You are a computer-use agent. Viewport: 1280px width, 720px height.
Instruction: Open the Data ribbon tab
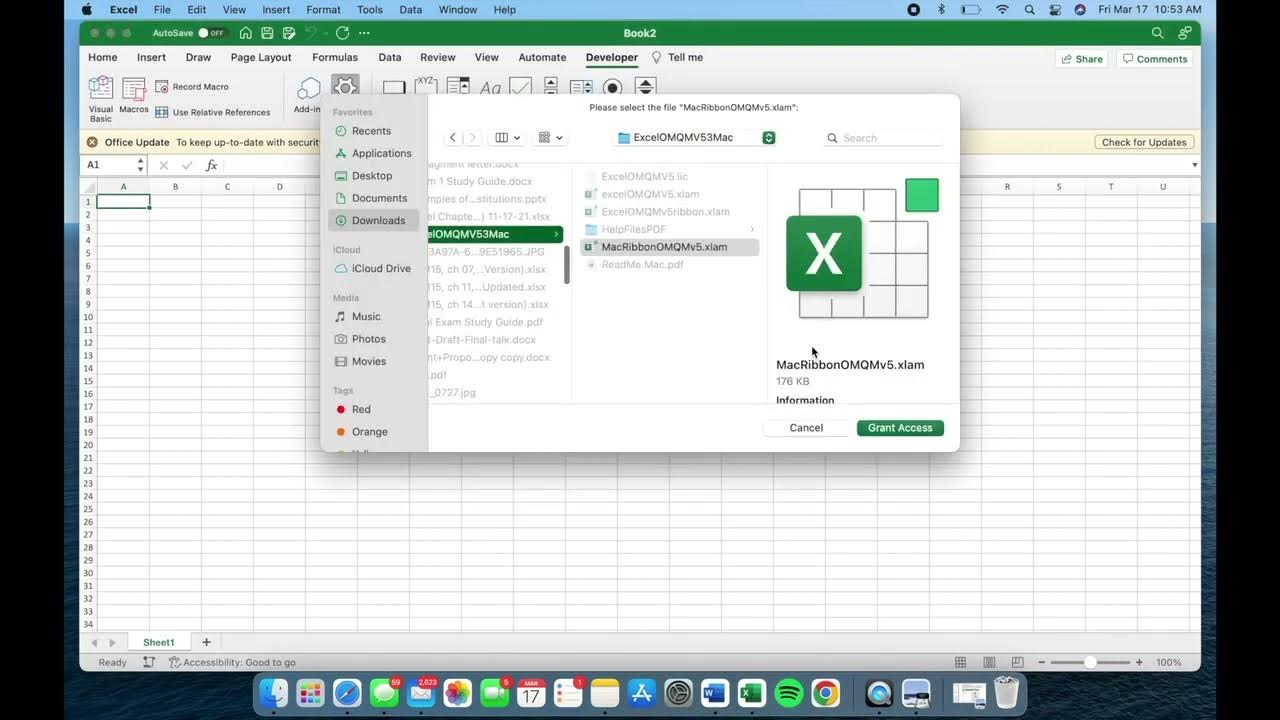tap(390, 57)
